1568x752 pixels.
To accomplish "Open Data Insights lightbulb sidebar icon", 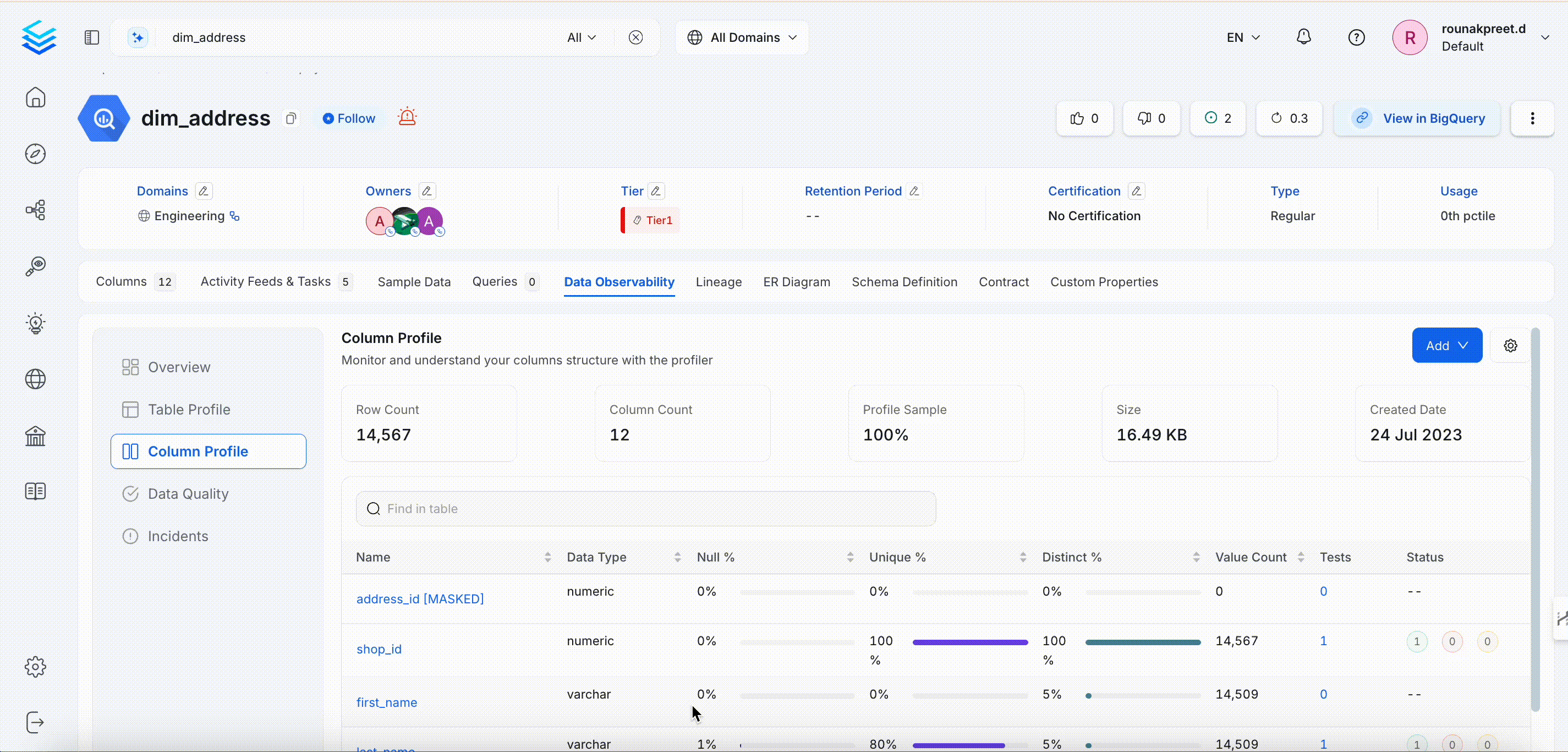I will pyautogui.click(x=35, y=323).
